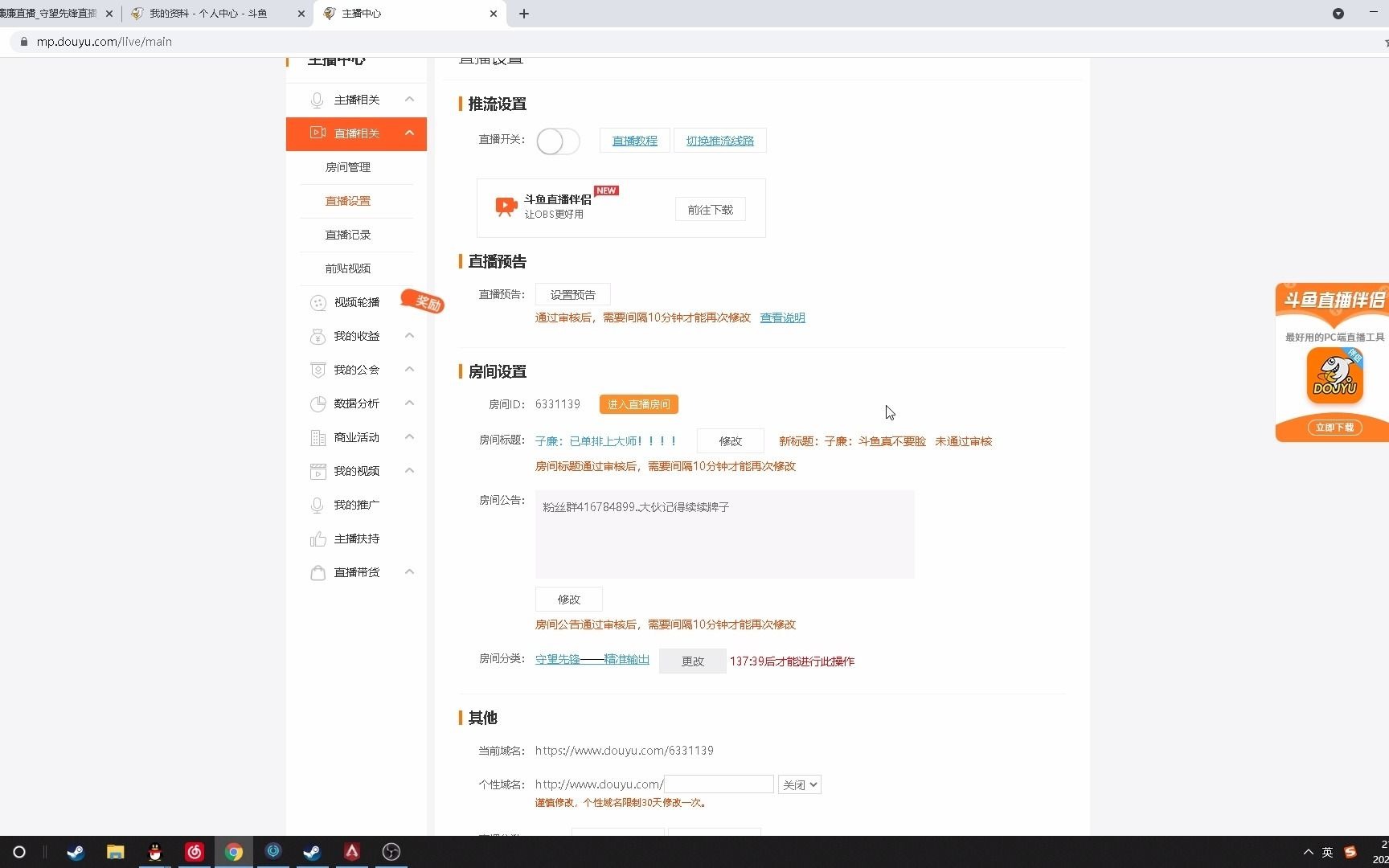Viewport: 1389px width, 868px height.
Task: Click the 进入直播房间 button
Action: pos(639,404)
